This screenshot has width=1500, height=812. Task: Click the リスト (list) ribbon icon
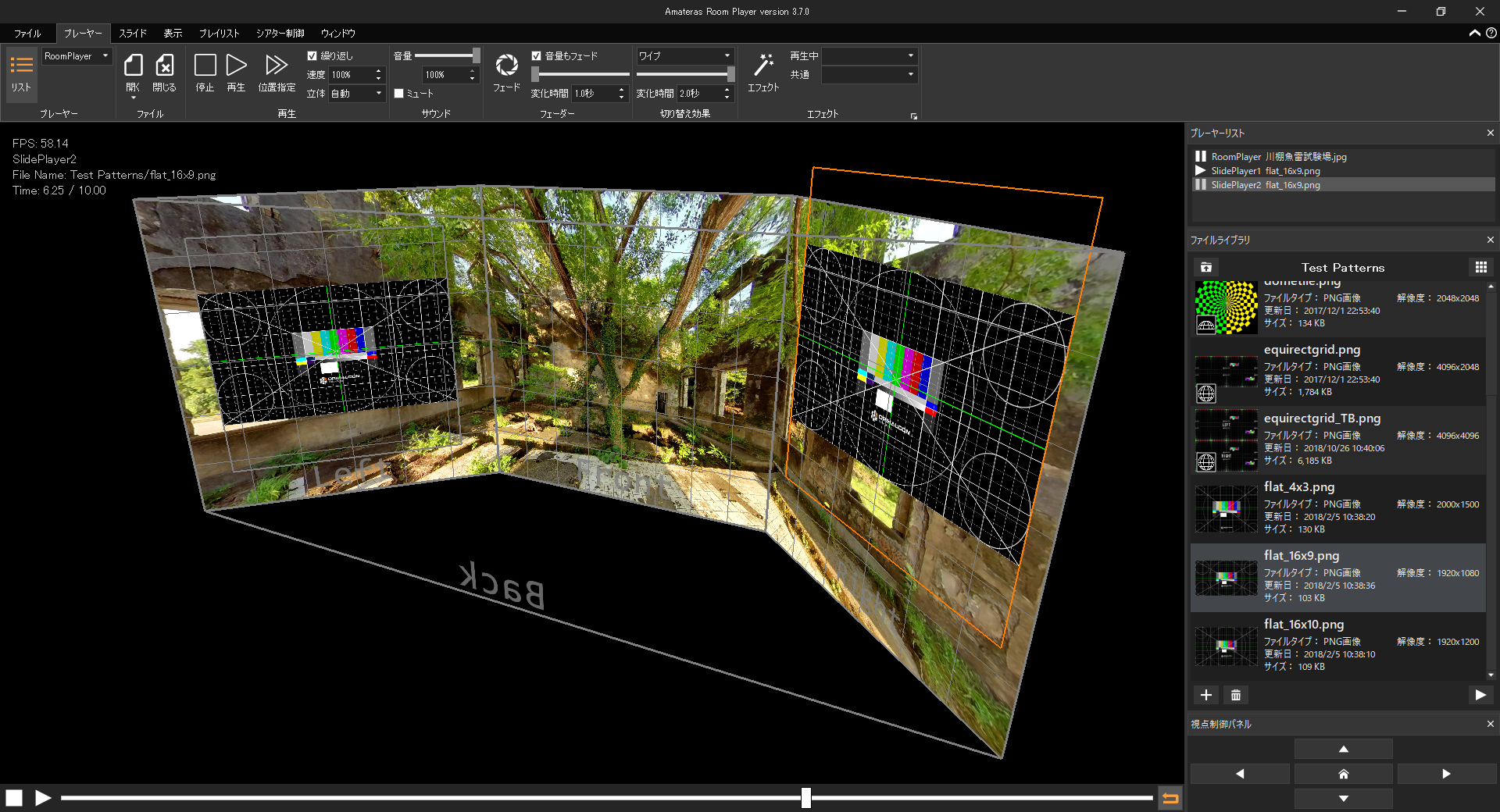[21, 73]
